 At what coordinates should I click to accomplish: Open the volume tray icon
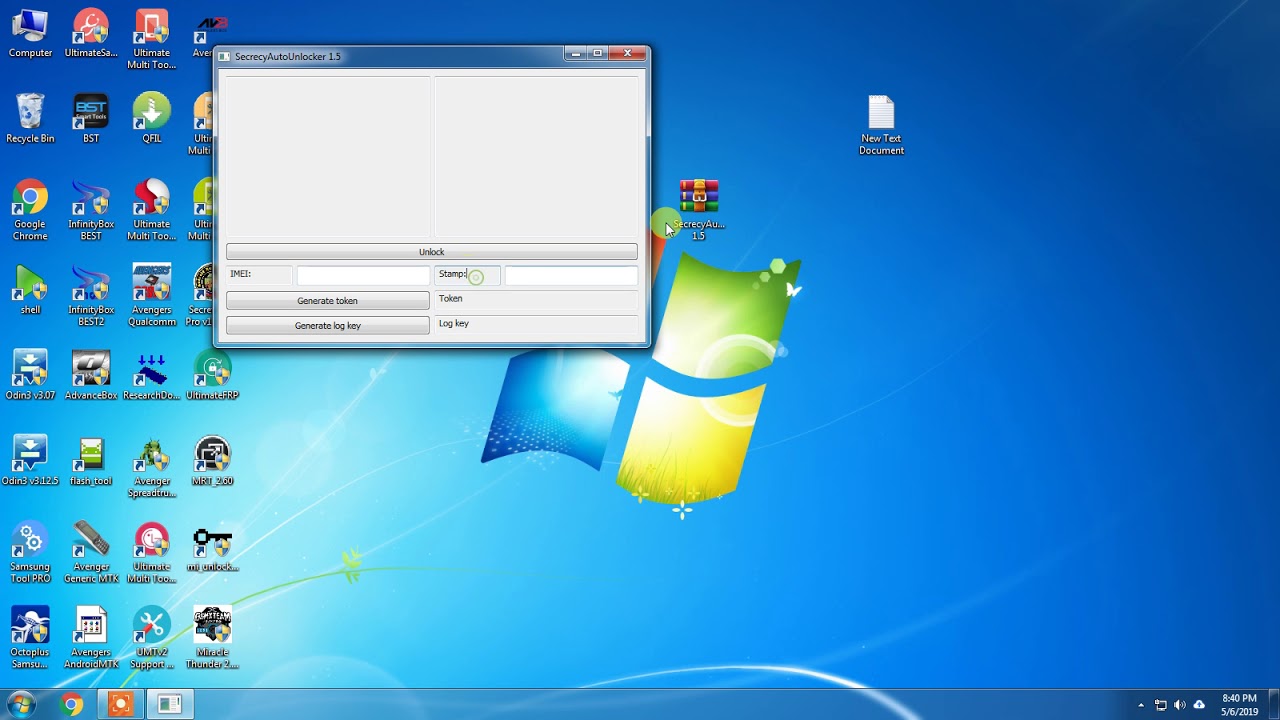pyautogui.click(x=1180, y=705)
